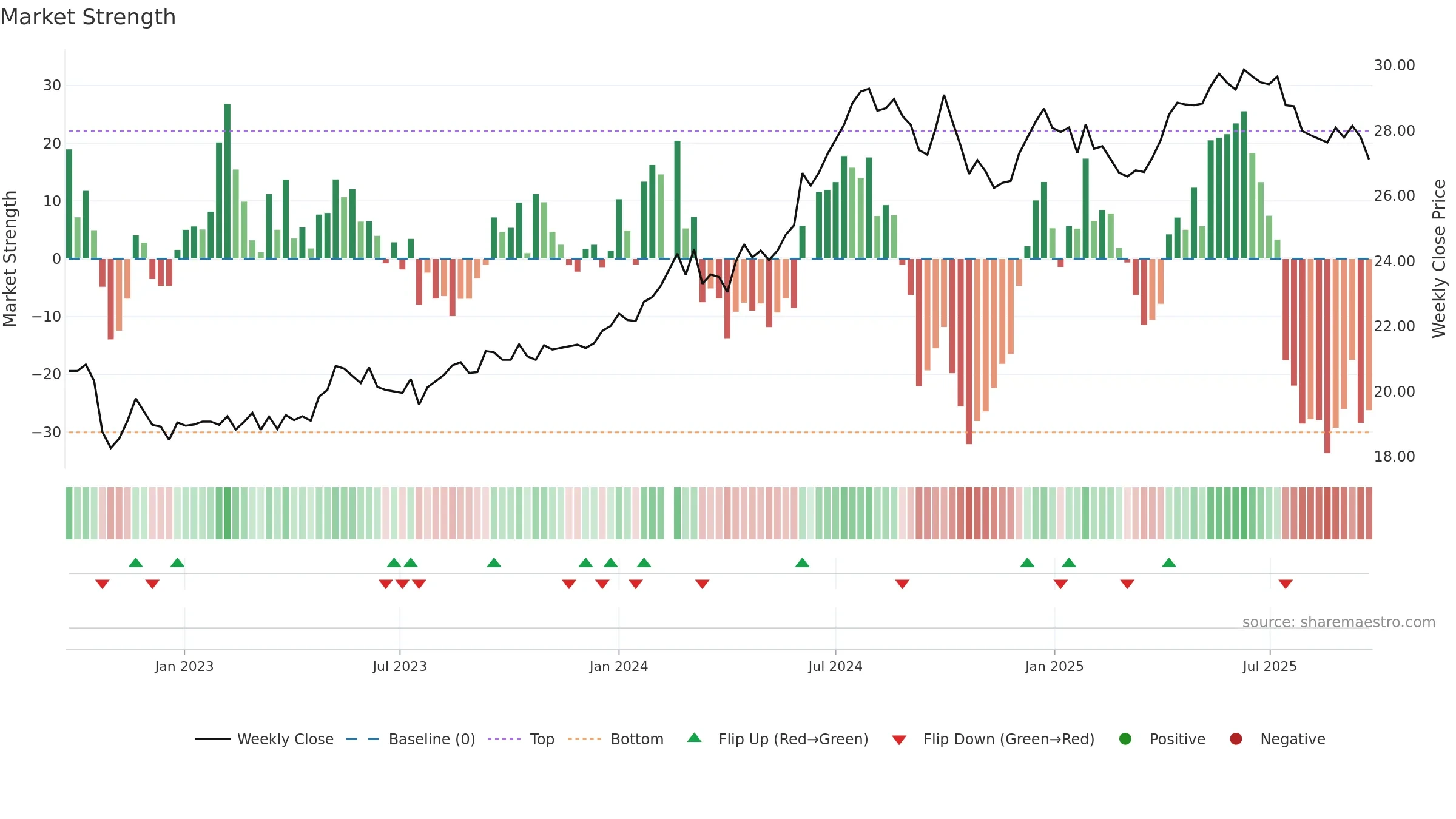Click the 20.00 price tick label
This screenshot has height=819, width=1456.
coord(1394,392)
